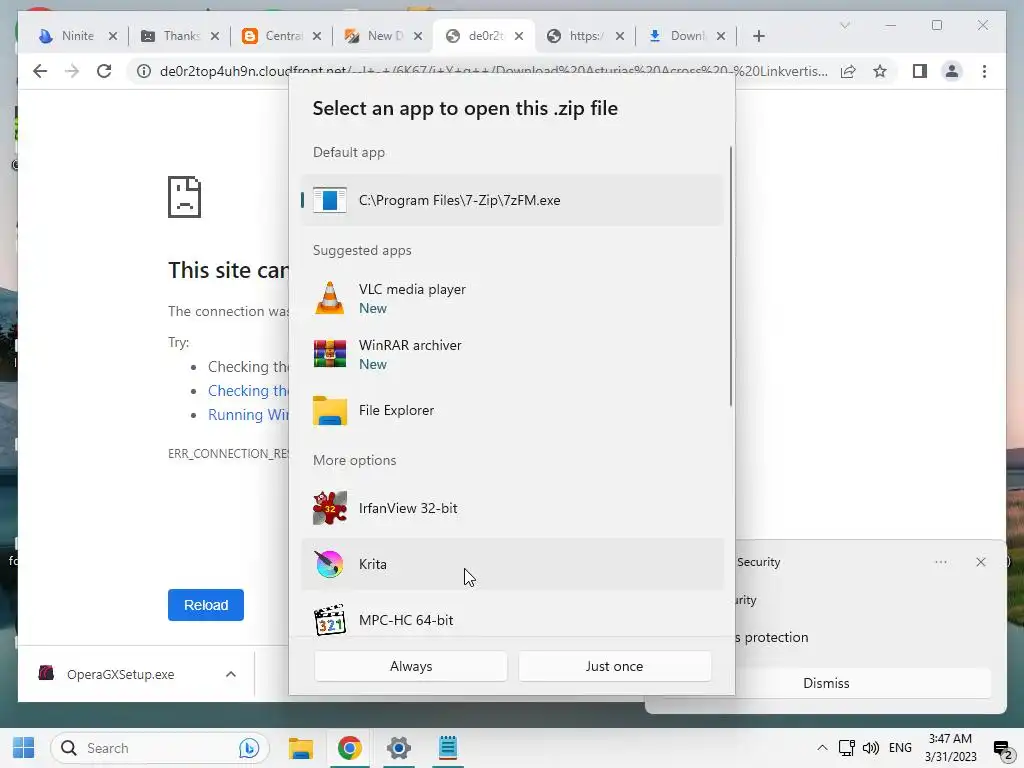The height and width of the screenshot is (768, 1024).
Task: Open the Windows Start menu
Action: point(24,748)
